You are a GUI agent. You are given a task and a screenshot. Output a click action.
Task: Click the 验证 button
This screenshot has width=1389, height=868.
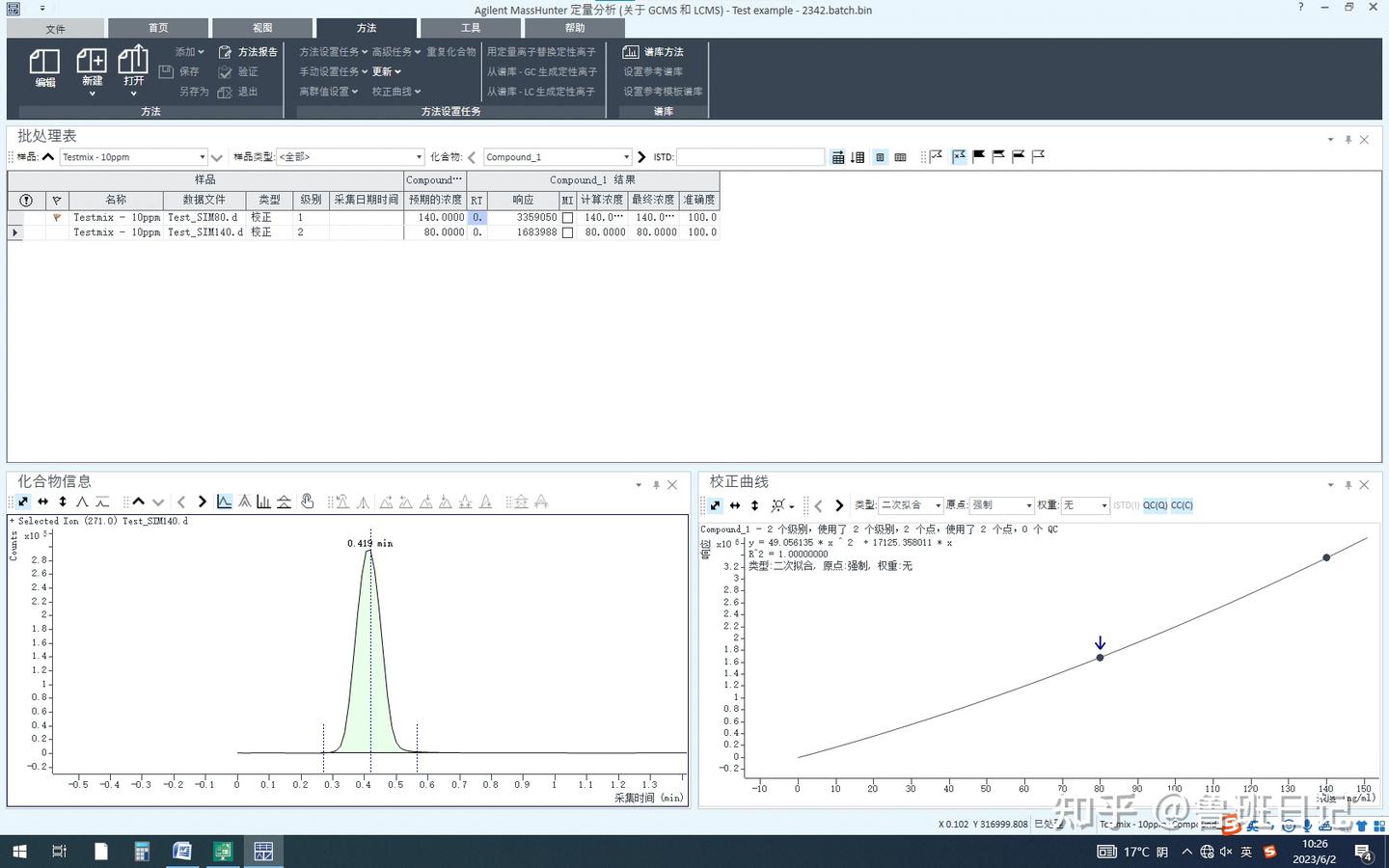pyautogui.click(x=247, y=71)
